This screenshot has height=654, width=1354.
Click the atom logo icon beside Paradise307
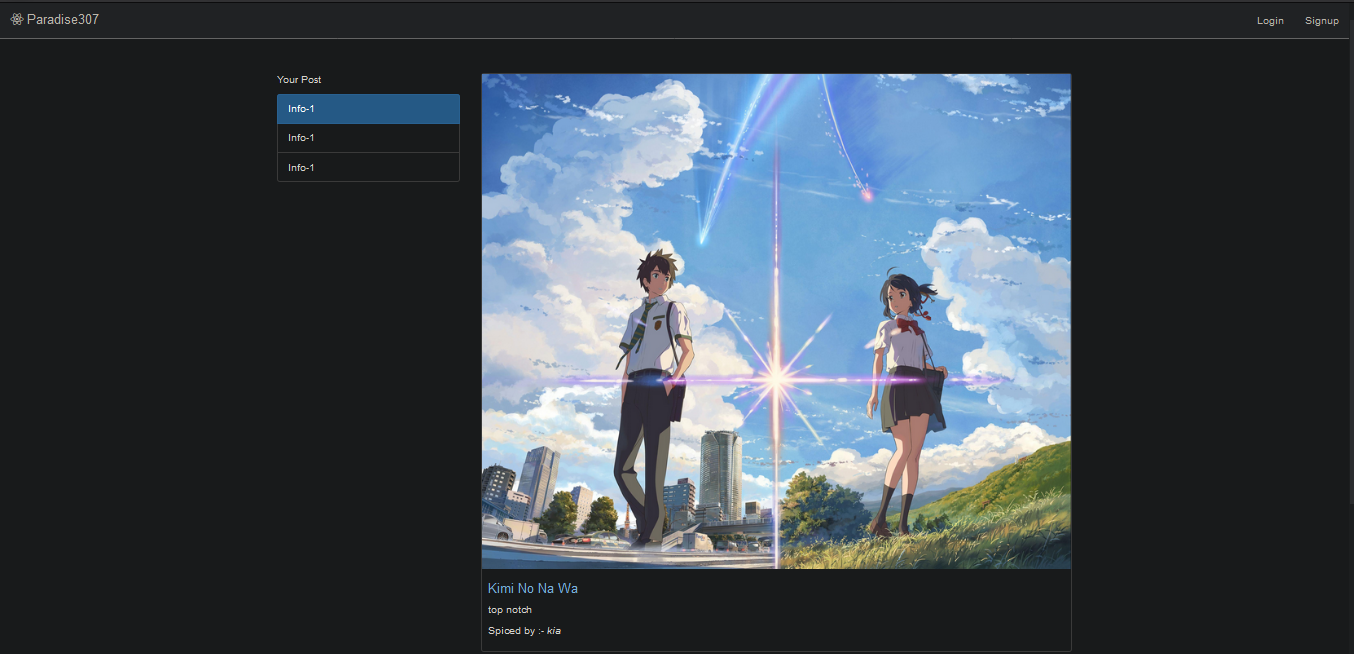[17, 19]
